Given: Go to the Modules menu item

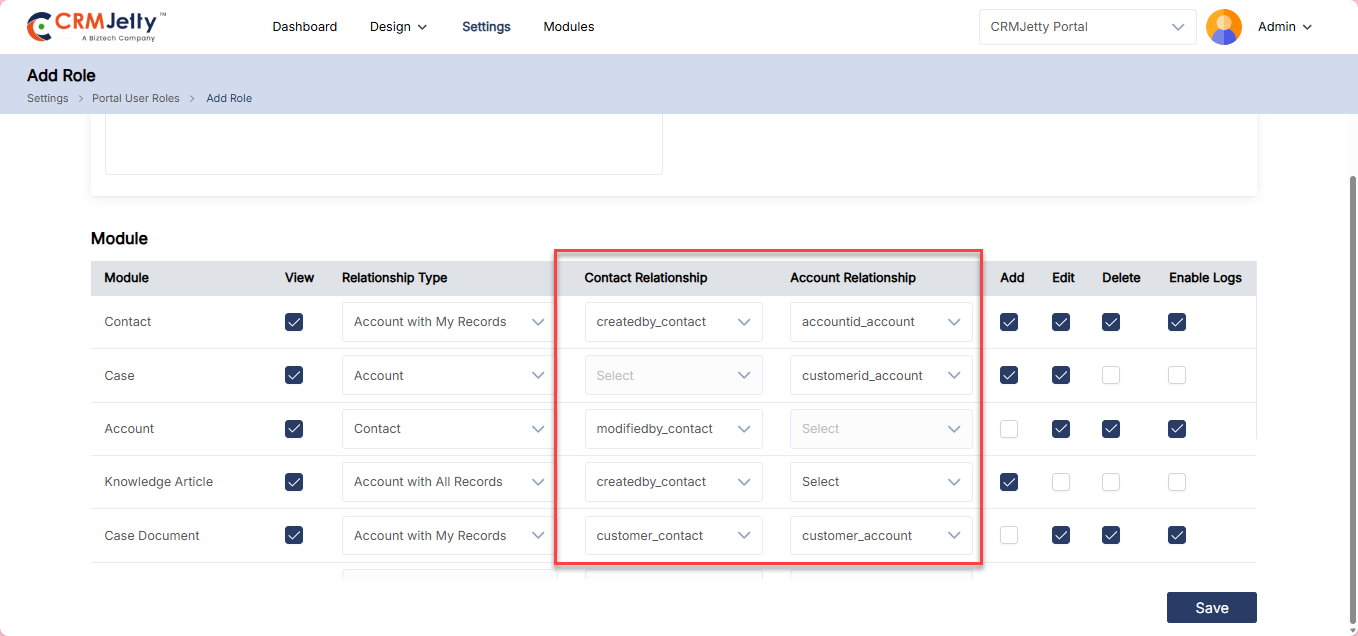Looking at the screenshot, I should [x=568, y=27].
